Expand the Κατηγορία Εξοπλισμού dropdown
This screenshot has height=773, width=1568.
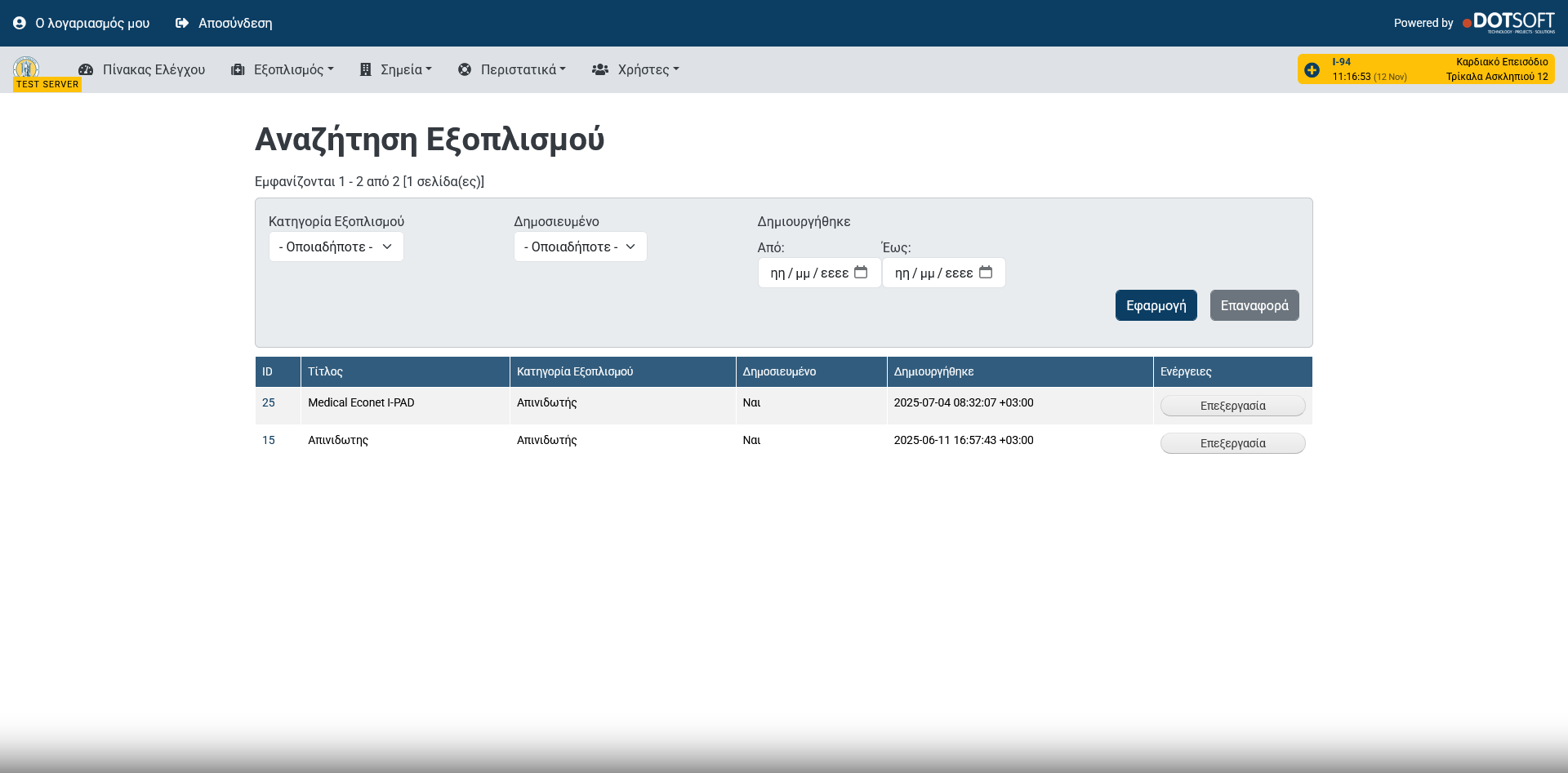click(x=336, y=247)
